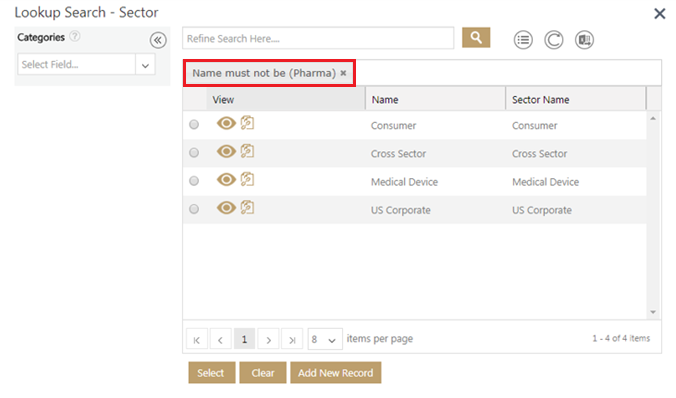Click the Medical Device cell in Name column

pyautogui.click(x=404, y=182)
